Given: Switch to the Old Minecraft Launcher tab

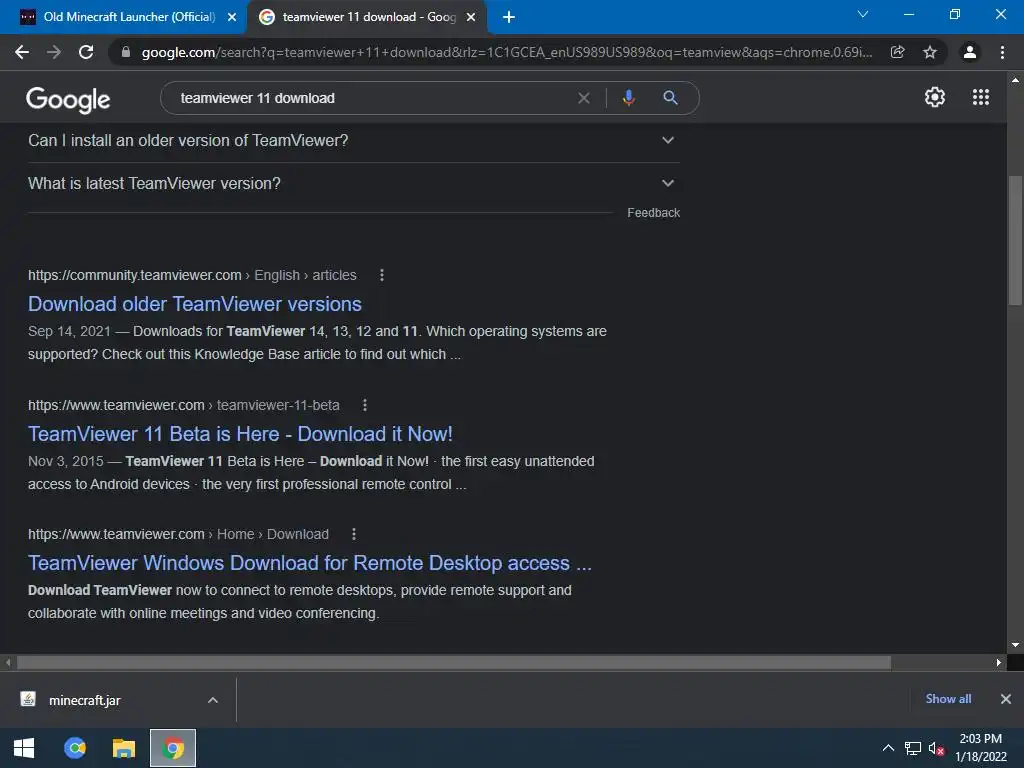Looking at the screenshot, I should 123,17.
